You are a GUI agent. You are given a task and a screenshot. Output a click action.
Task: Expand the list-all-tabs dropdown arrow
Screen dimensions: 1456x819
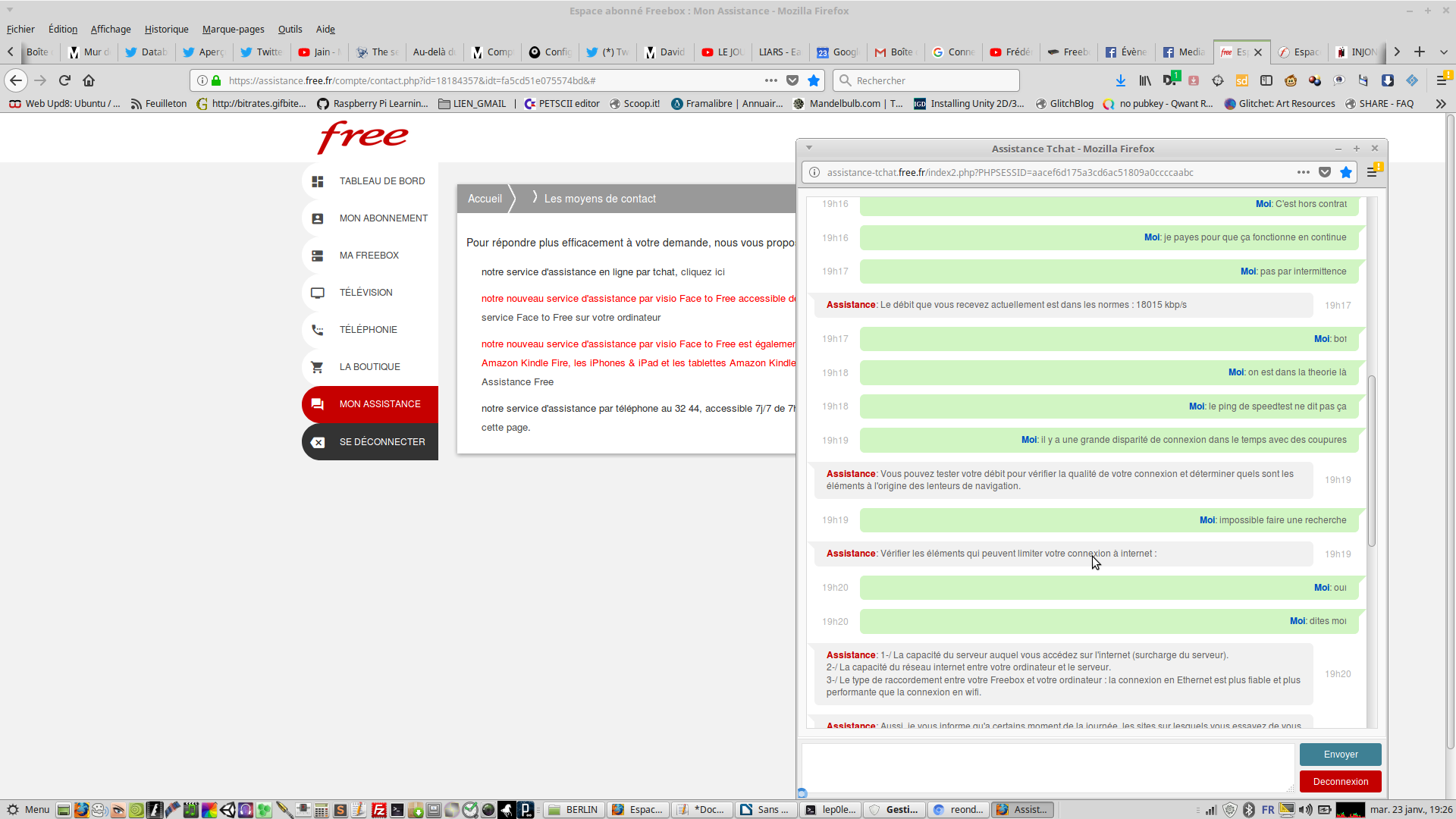[x=1444, y=52]
